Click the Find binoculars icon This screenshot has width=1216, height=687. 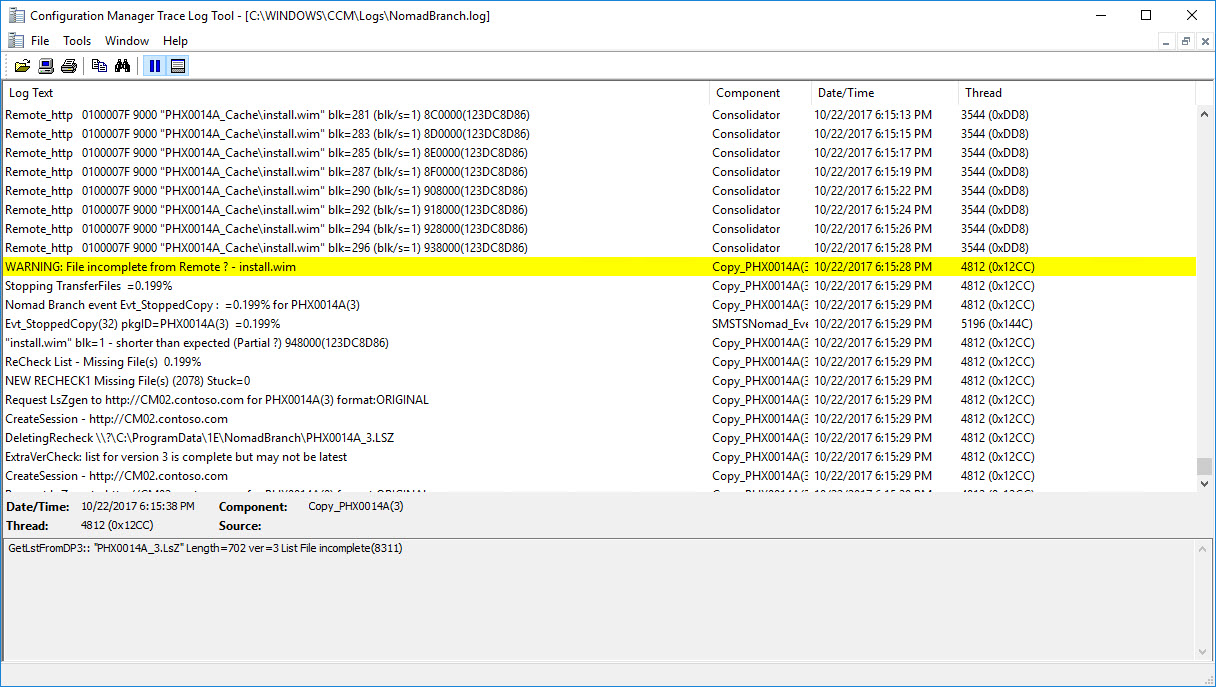[123, 66]
